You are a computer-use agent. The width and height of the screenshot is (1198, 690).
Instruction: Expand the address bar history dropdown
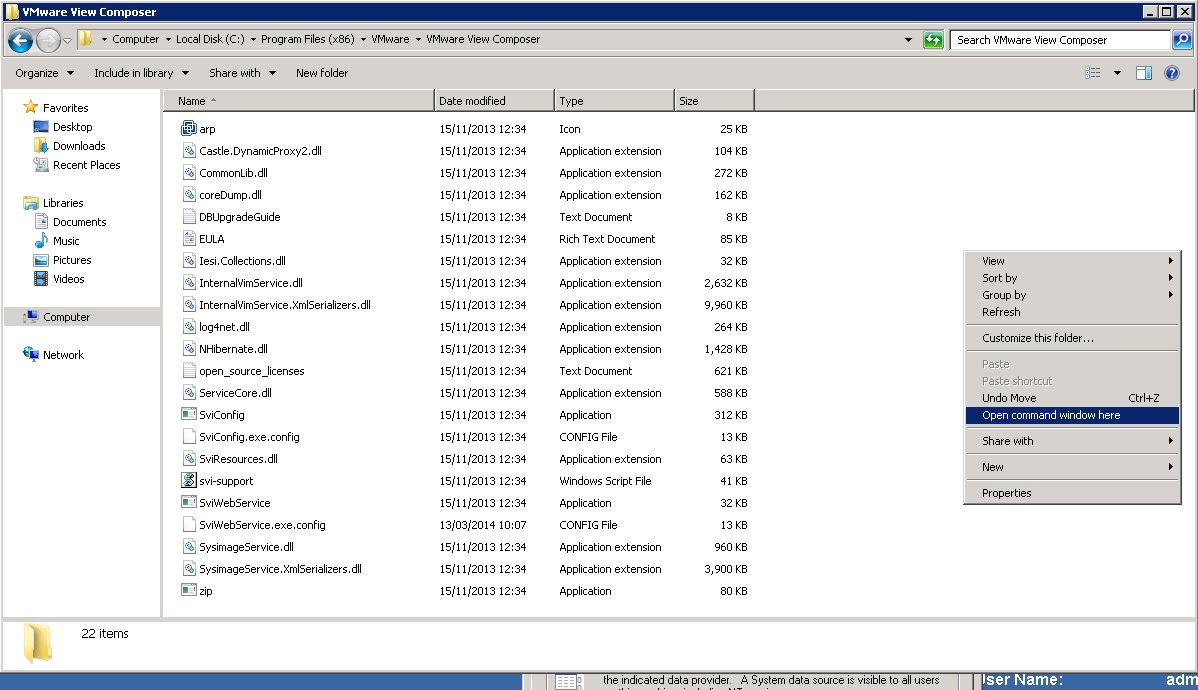tap(908, 40)
